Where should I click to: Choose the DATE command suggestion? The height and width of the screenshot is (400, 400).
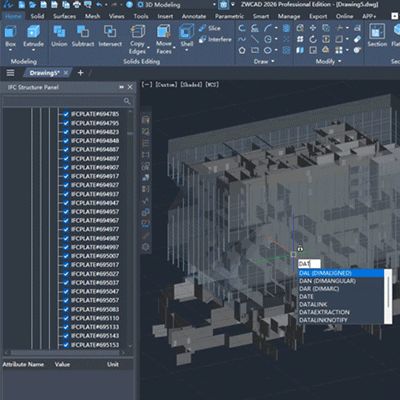click(x=340, y=297)
